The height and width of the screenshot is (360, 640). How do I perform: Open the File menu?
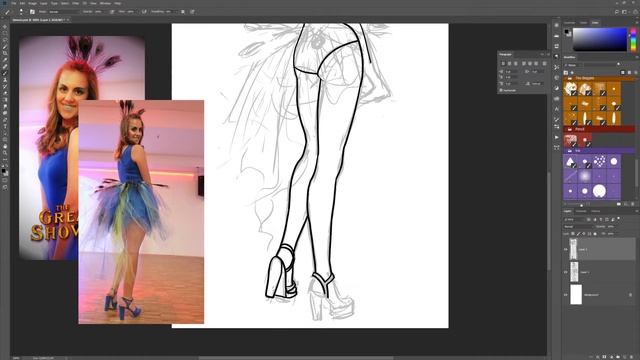coord(13,3)
